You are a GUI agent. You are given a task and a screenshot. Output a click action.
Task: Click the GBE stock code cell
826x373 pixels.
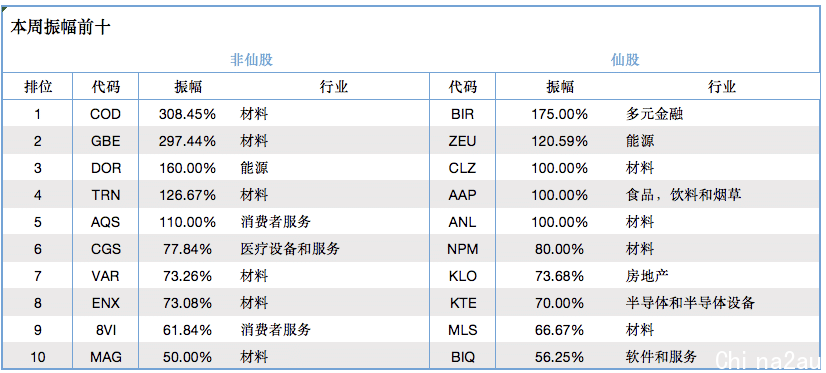click(105, 141)
